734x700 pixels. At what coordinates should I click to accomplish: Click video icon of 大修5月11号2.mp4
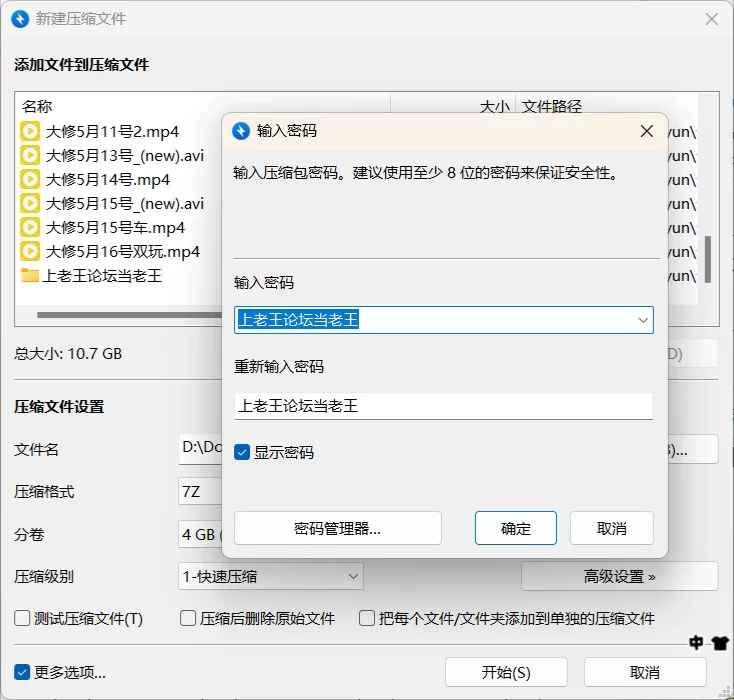pos(31,131)
